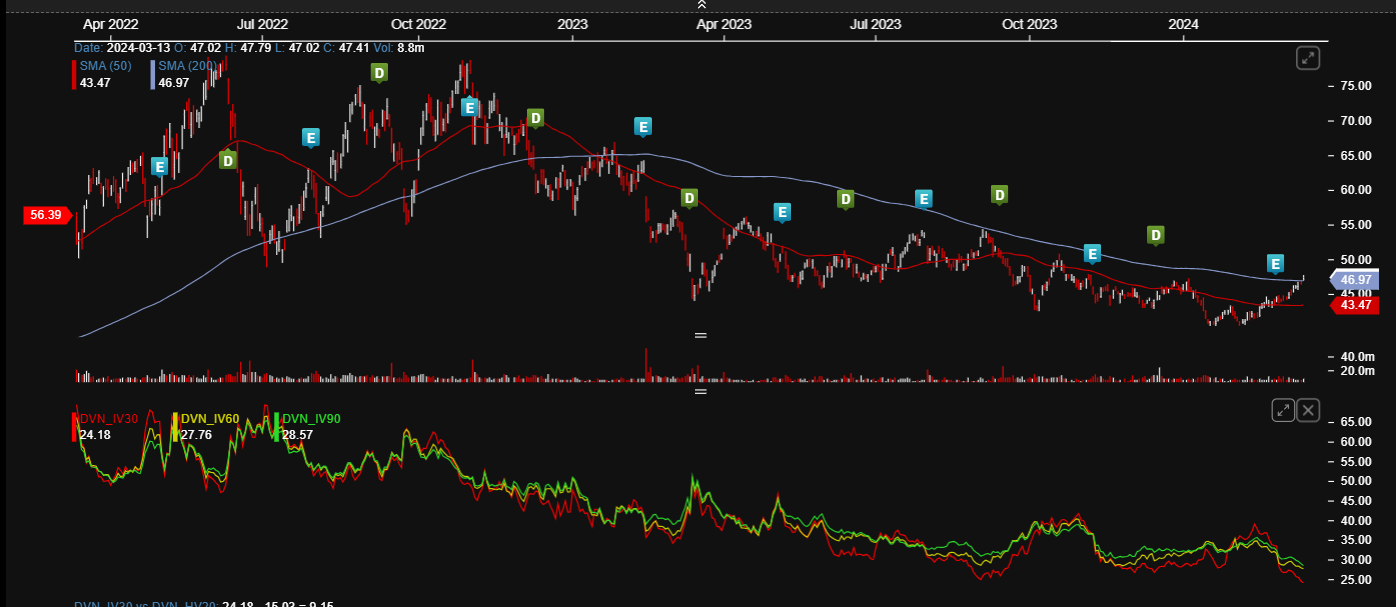The height and width of the screenshot is (607, 1396).
Task: Click the Oct 2023 date axis label
Action: point(1029,23)
